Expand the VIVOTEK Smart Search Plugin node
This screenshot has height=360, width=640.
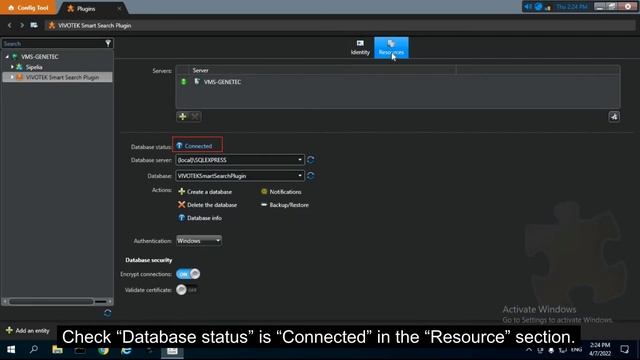pos(12,77)
